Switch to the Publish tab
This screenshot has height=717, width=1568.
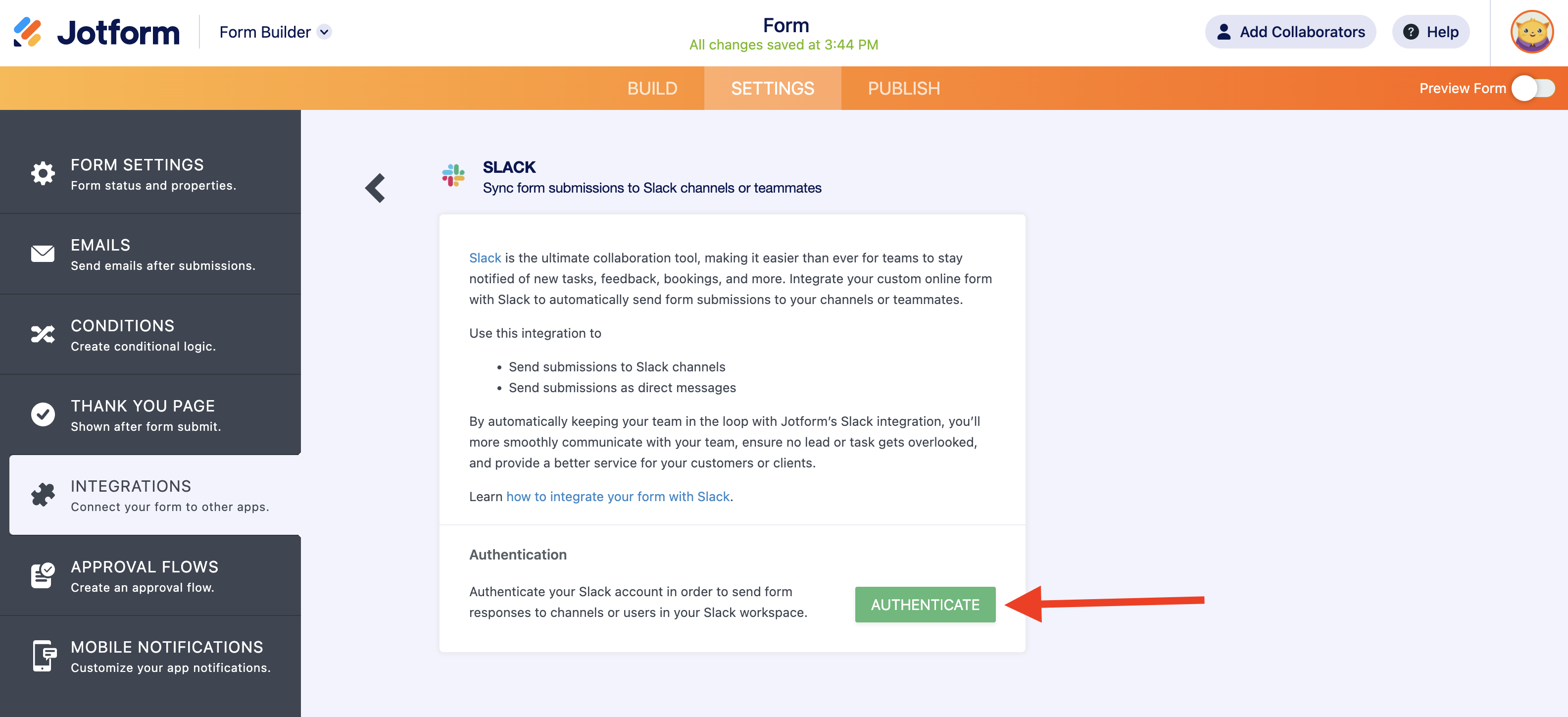click(x=903, y=88)
